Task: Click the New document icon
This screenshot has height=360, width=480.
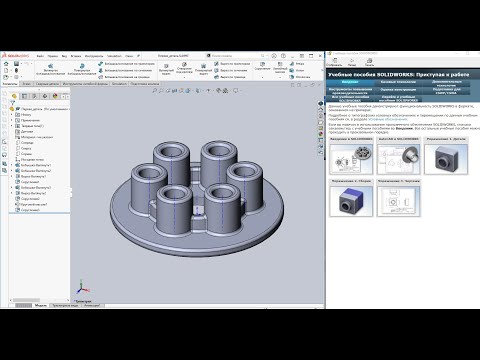Action: click(x=6, y=70)
